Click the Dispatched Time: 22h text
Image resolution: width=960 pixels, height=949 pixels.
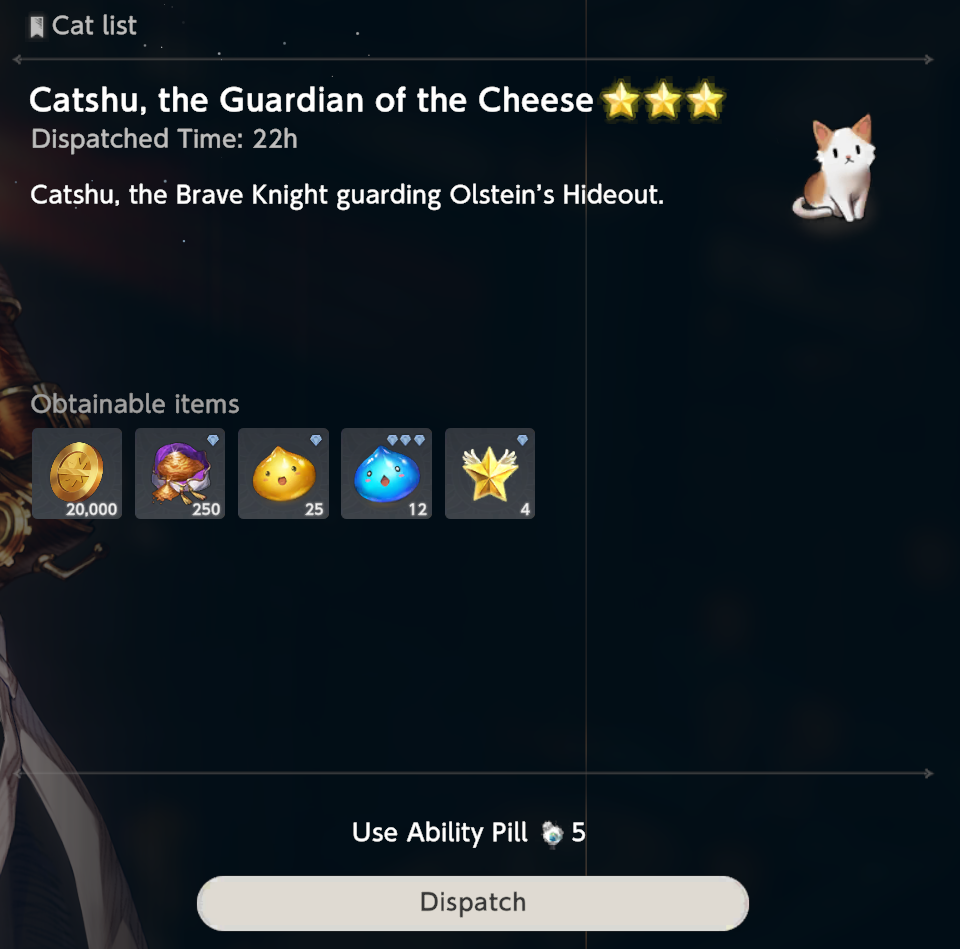point(165,139)
